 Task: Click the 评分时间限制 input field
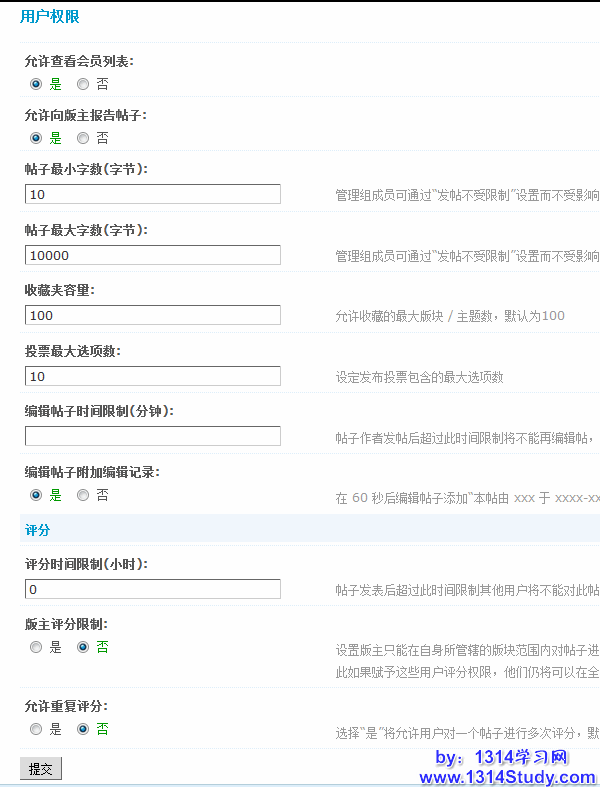click(152, 589)
